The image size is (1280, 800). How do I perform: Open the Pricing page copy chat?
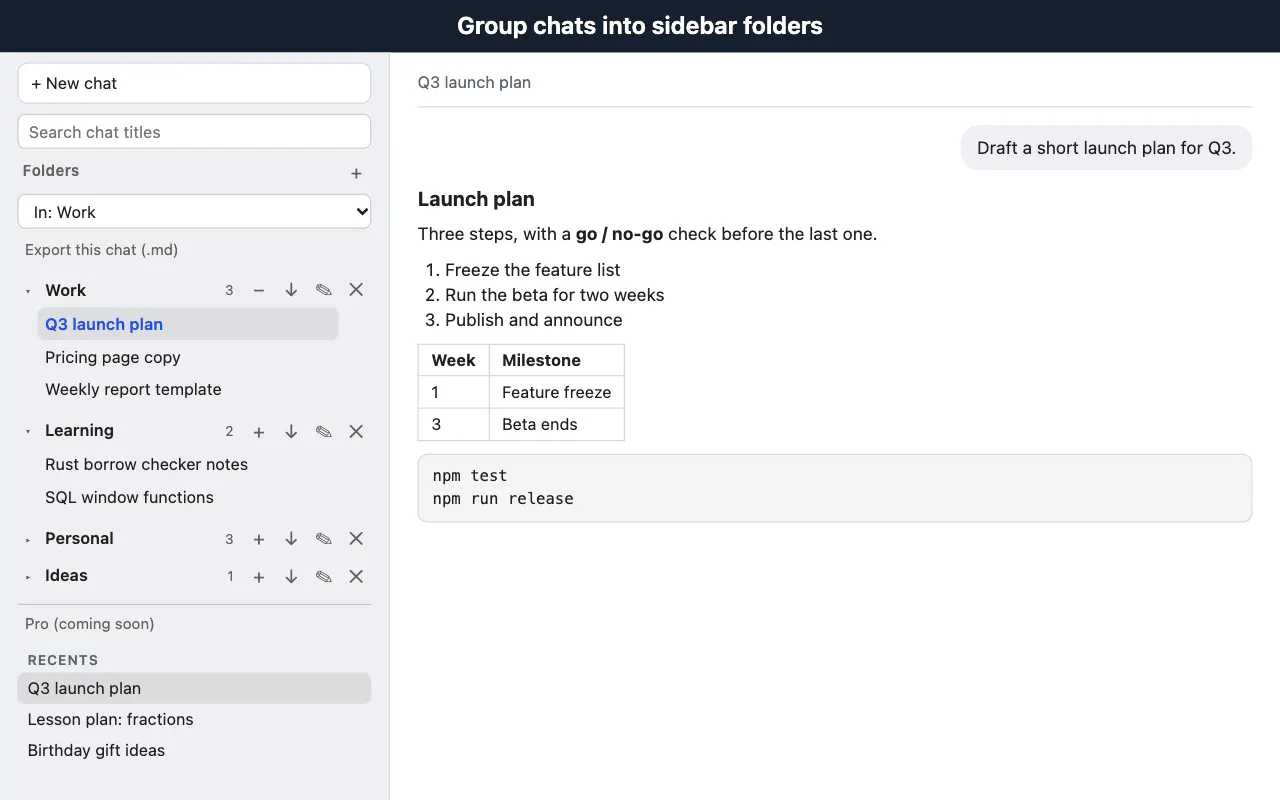click(x=113, y=357)
